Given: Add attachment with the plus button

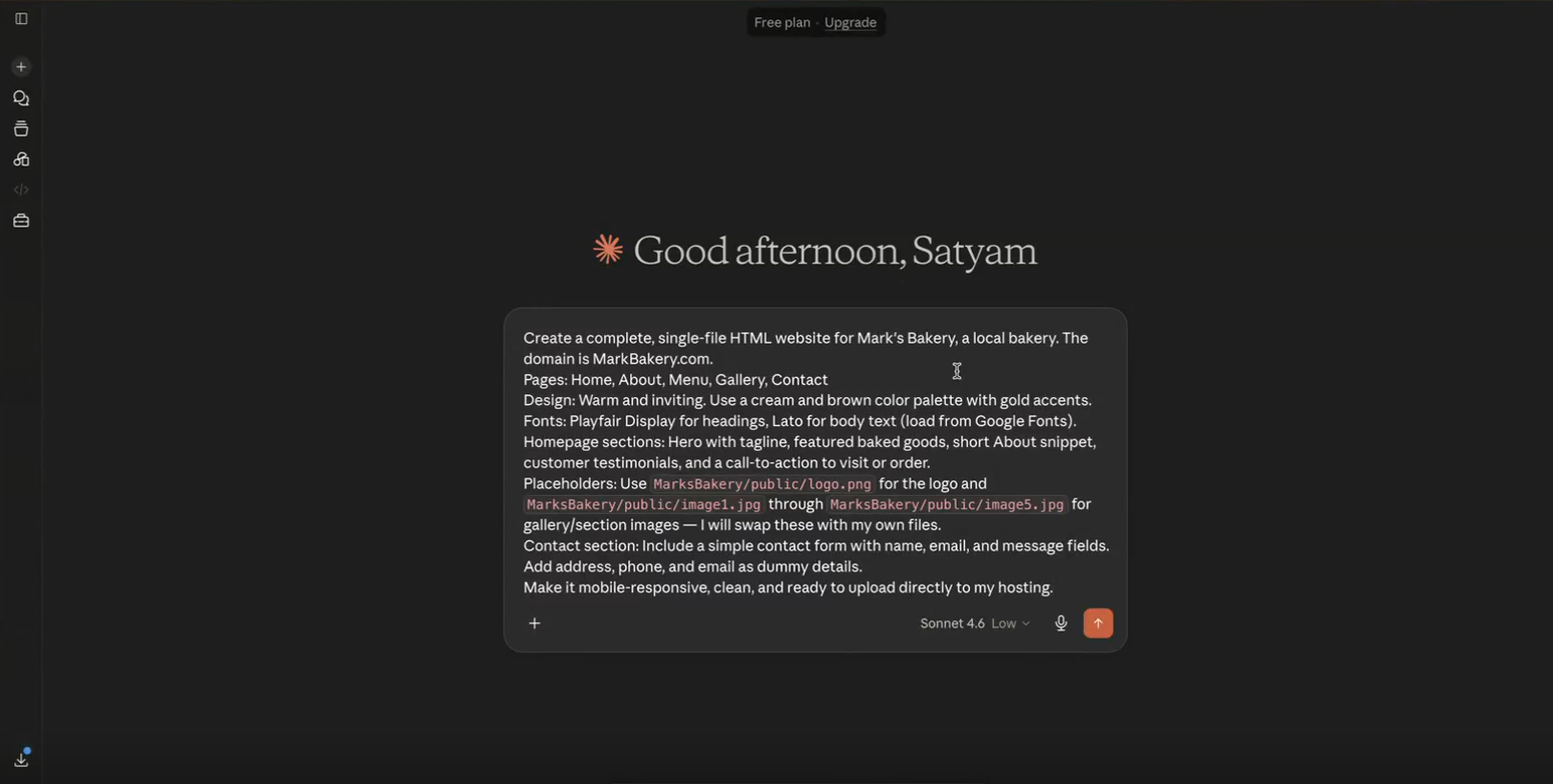Looking at the screenshot, I should point(535,623).
